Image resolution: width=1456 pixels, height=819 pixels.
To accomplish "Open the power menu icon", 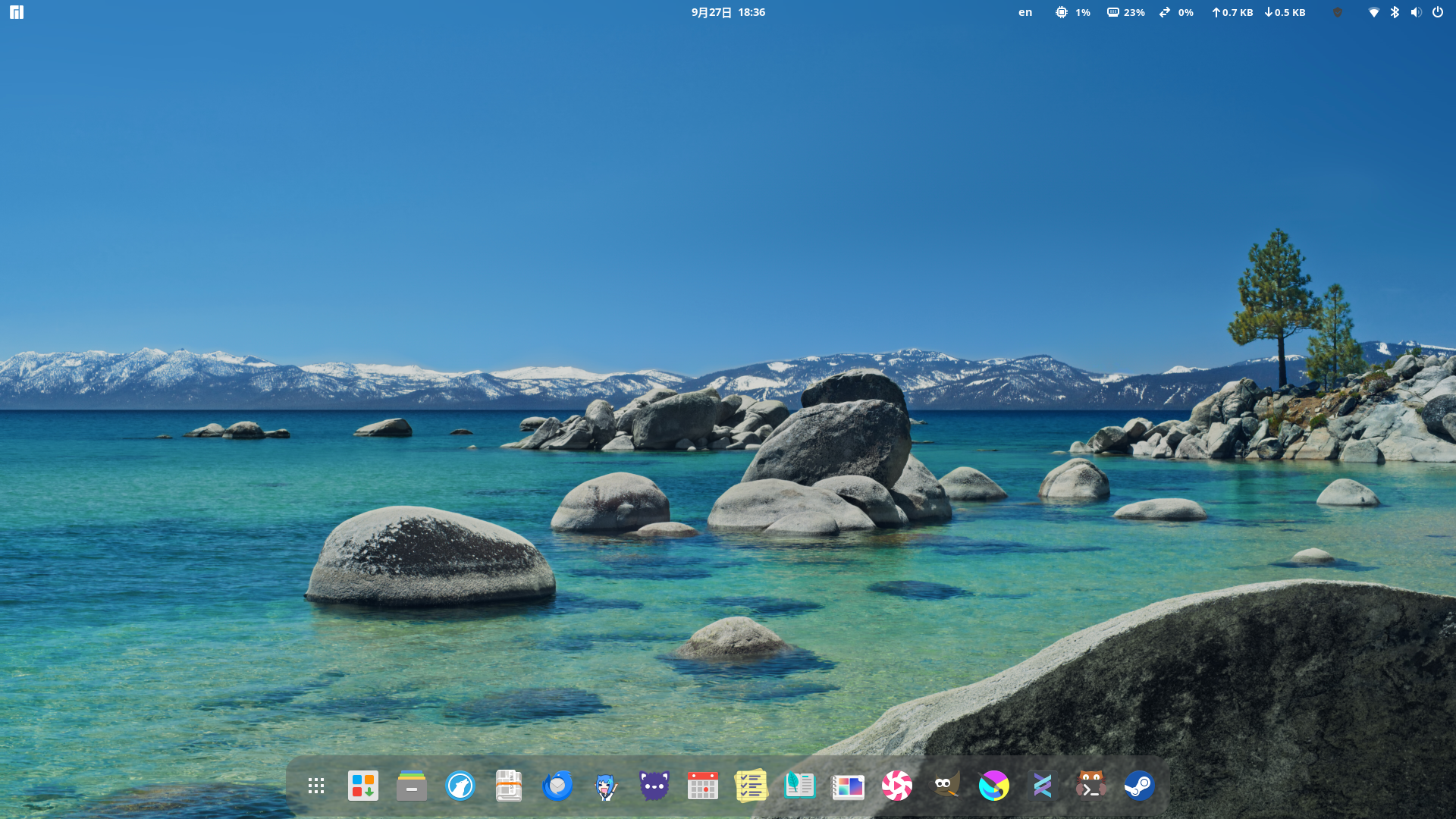I will coord(1438,12).
